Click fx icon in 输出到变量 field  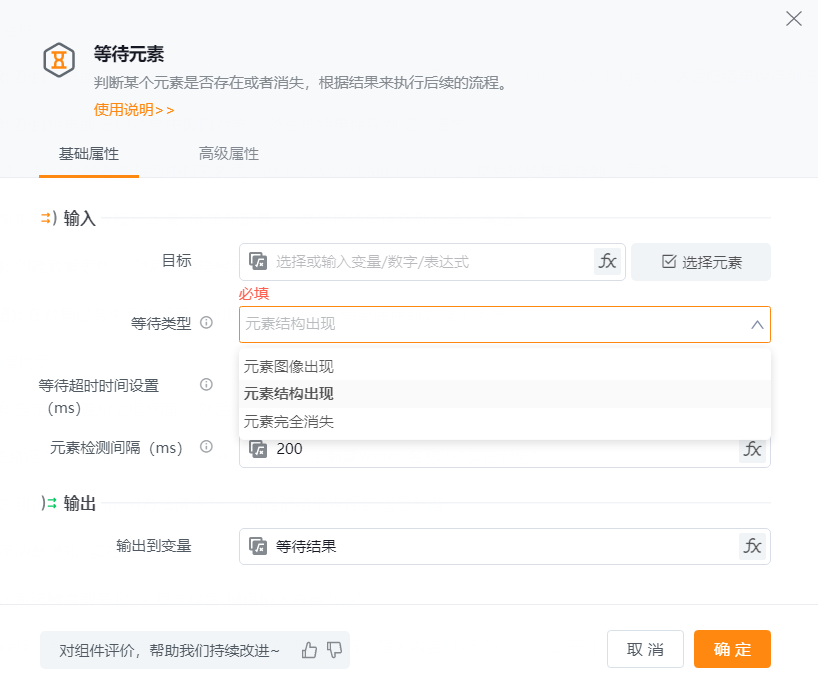tap(752, 546)
